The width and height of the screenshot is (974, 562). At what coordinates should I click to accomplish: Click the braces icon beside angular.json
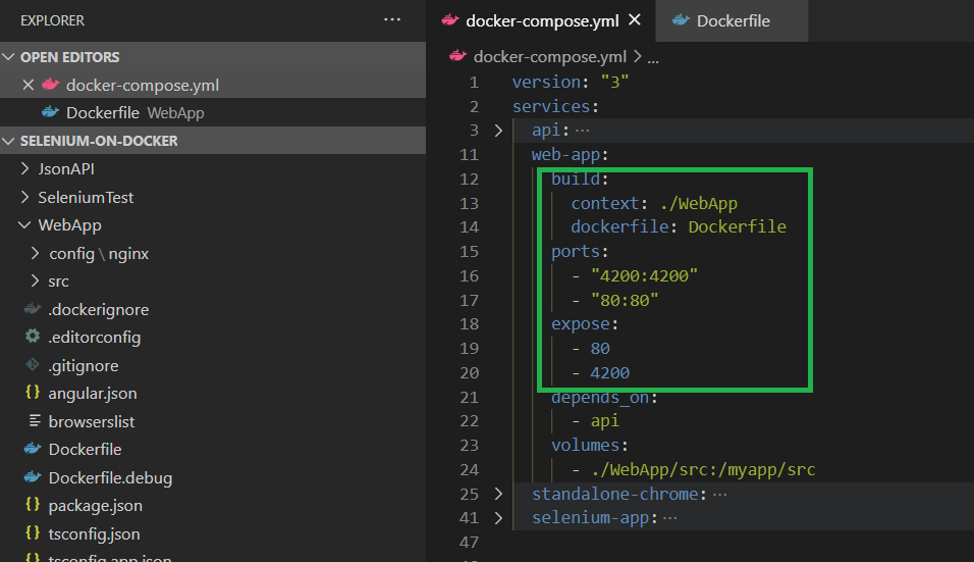click(33, 393)
